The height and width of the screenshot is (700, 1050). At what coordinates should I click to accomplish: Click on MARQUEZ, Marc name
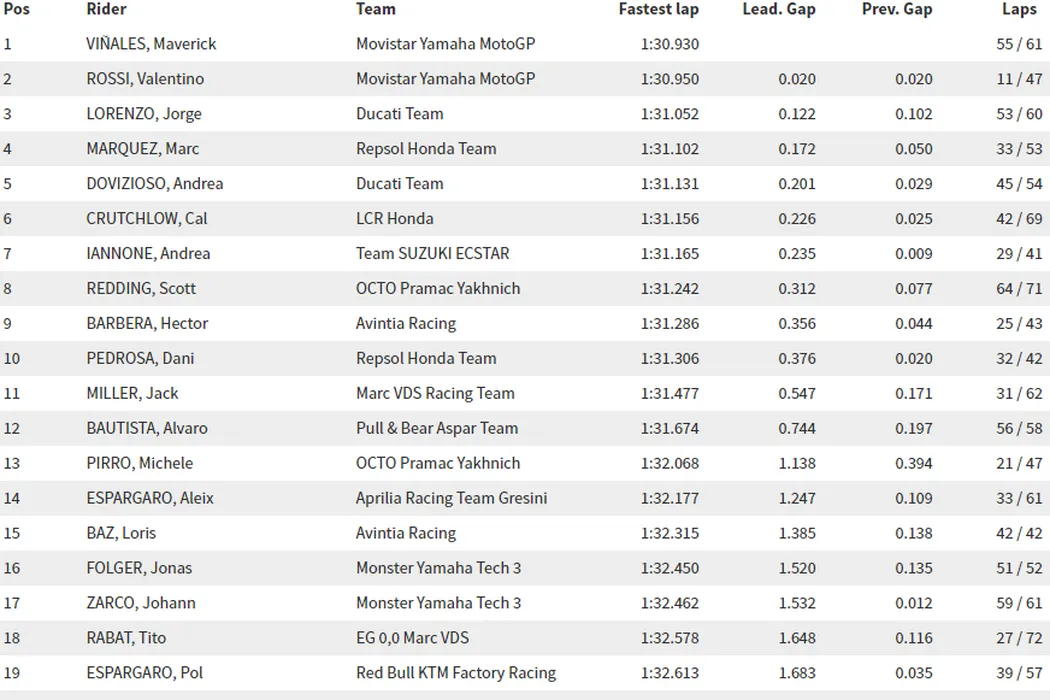pyautogui.click(x=143, y=149)
